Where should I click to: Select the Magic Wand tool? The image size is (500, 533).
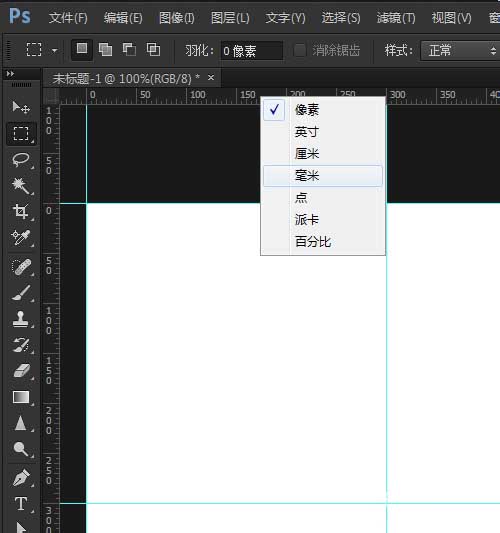click(21, 186)
